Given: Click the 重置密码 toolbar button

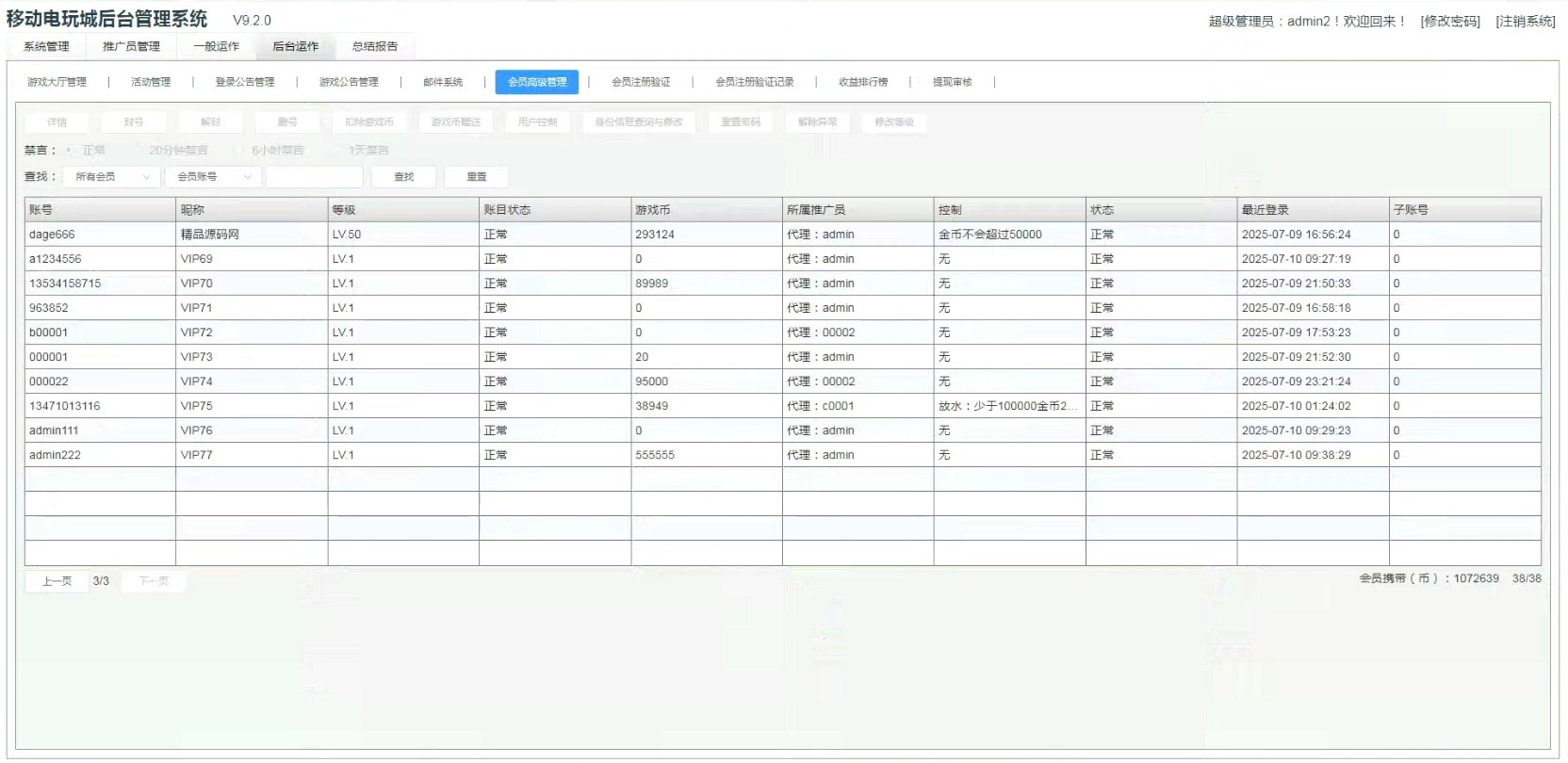Looking at the screenshot, I should point(741,122).
